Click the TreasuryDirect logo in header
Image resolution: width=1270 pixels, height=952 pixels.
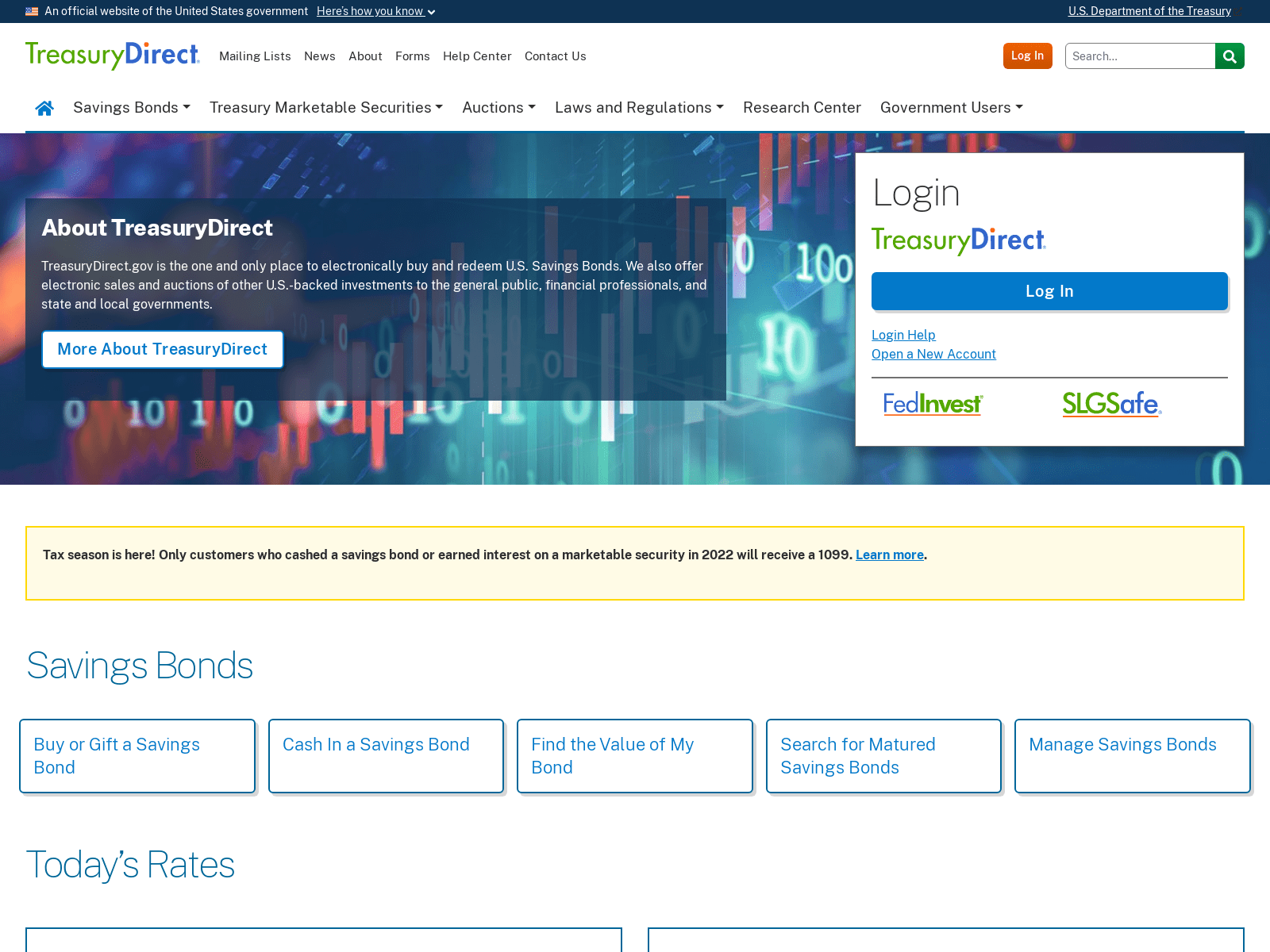tap(113, 56)
